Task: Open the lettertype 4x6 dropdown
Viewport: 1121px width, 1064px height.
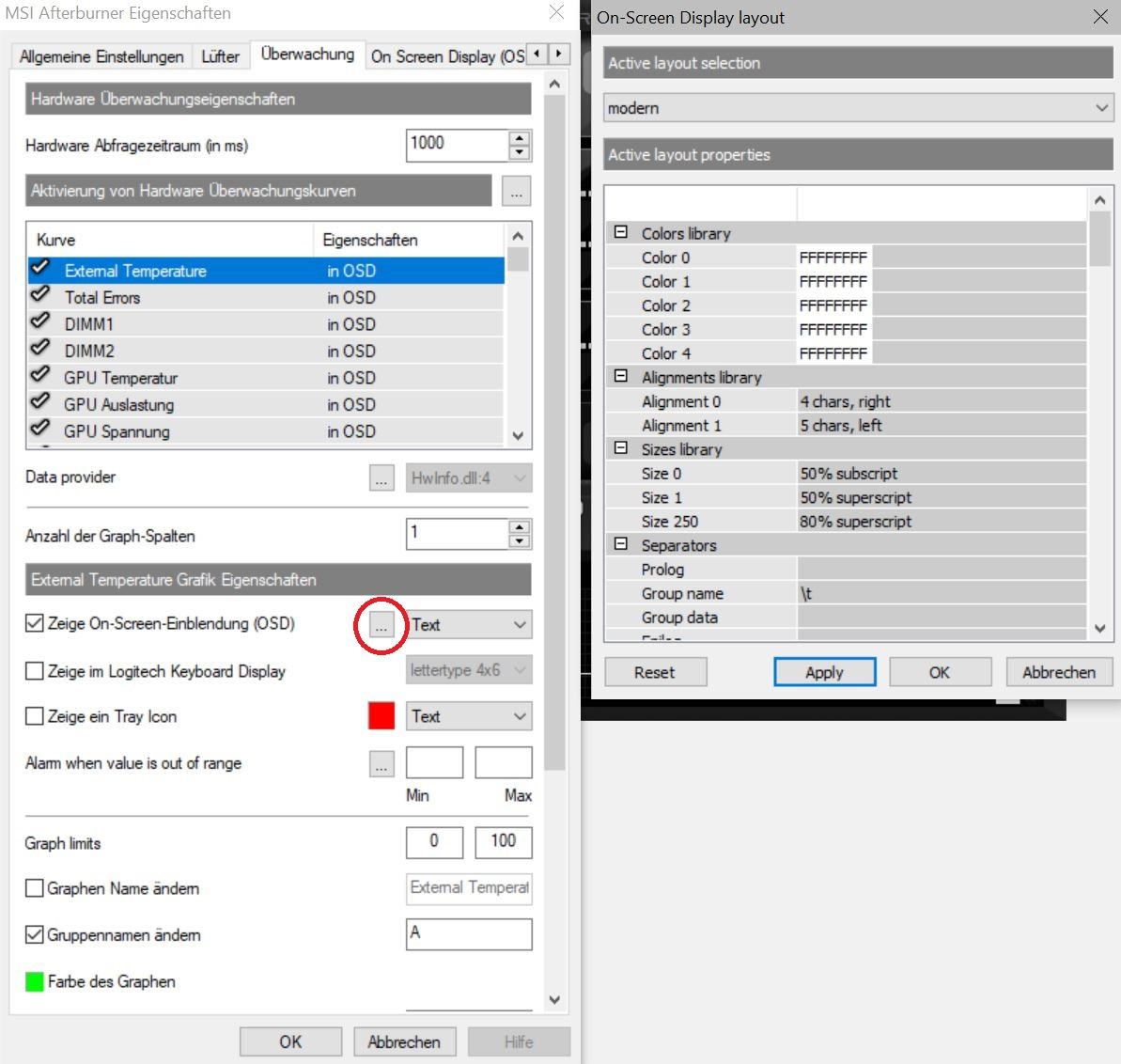Action: click(469, 670)
